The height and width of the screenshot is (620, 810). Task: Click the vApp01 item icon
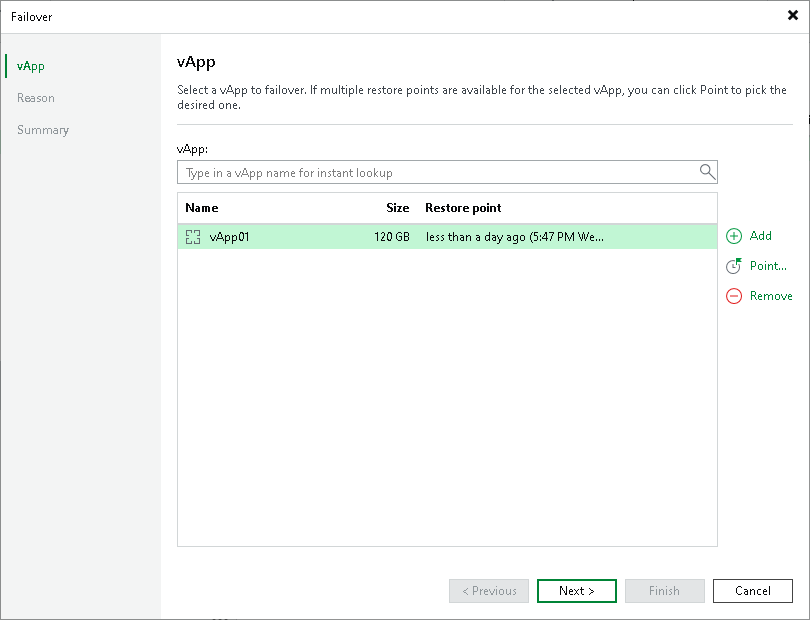tap(192, 237)
